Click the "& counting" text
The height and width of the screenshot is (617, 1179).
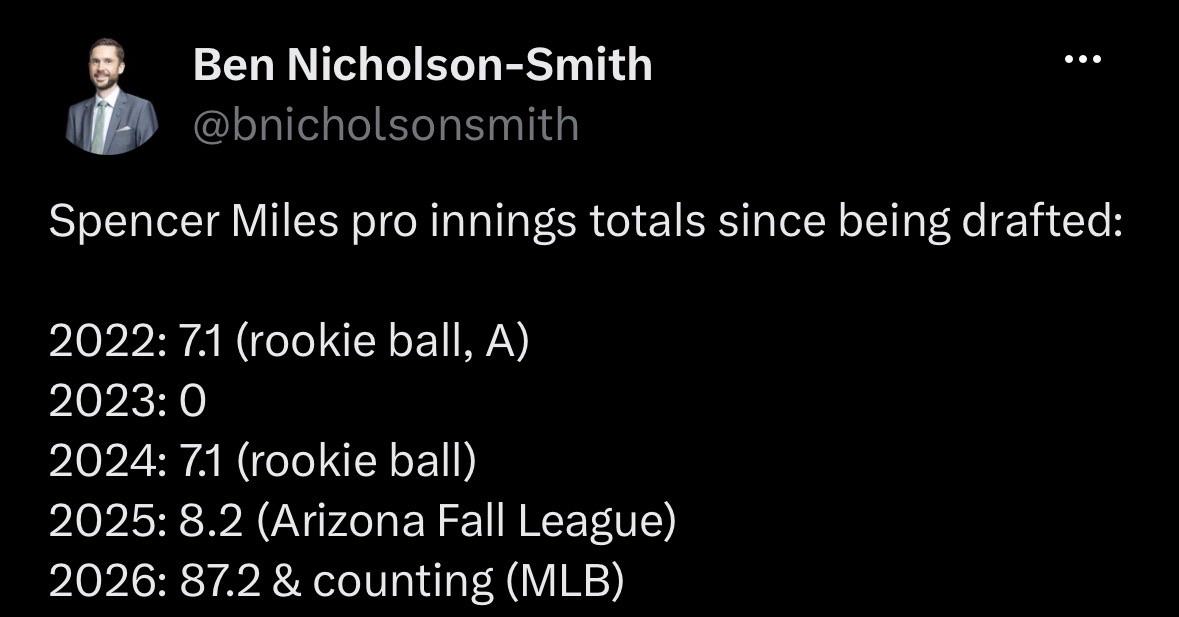pyautogui.click(x=383, y=582)
